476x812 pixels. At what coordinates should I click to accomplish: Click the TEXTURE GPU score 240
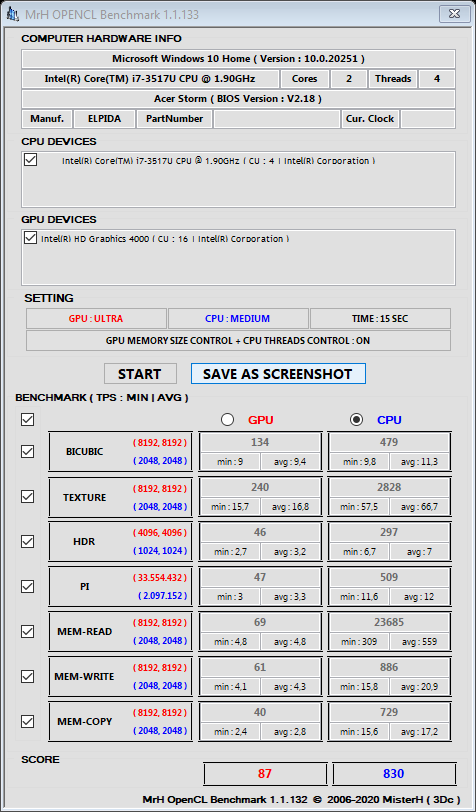[x=260, y=487]
